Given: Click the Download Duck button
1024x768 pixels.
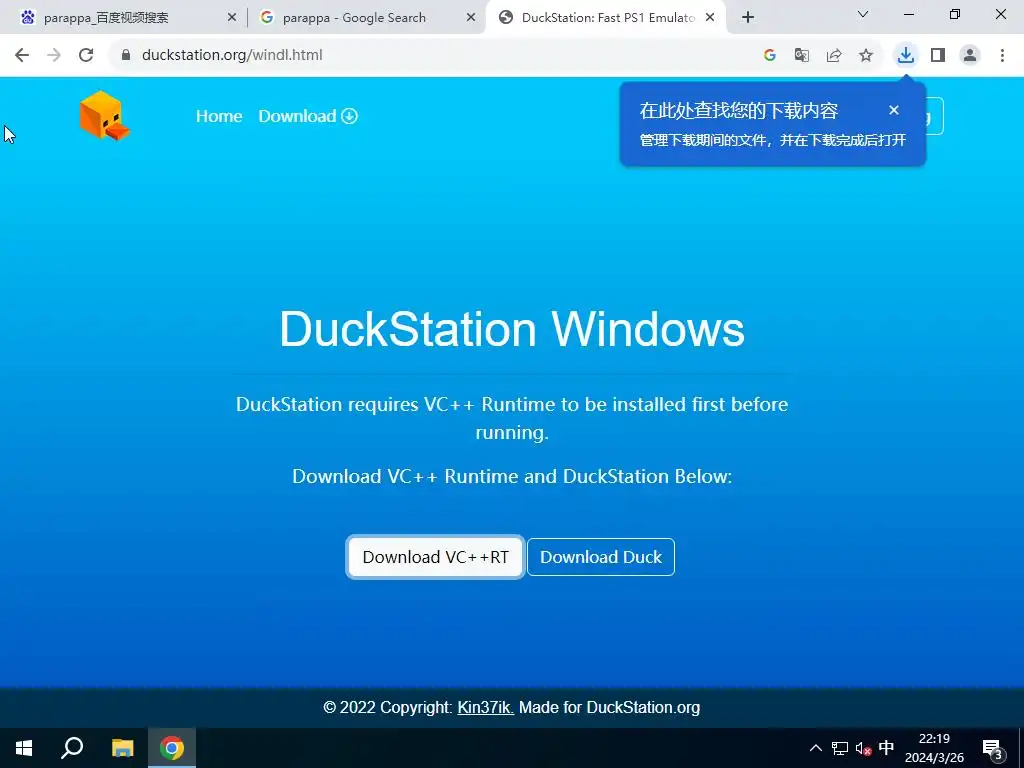Looking at the screenshot, I should [601, 557].
